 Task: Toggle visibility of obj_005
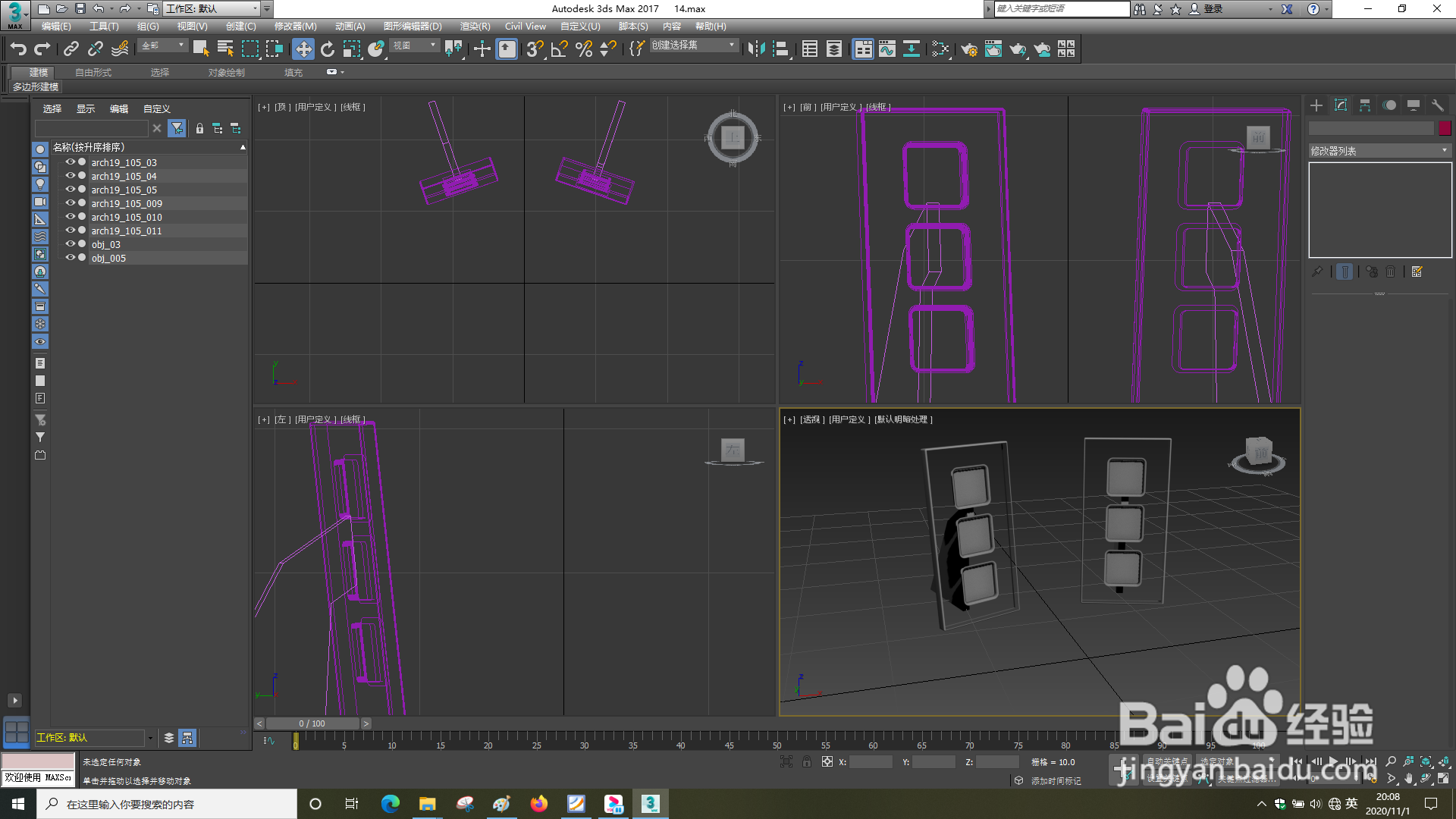70,258
